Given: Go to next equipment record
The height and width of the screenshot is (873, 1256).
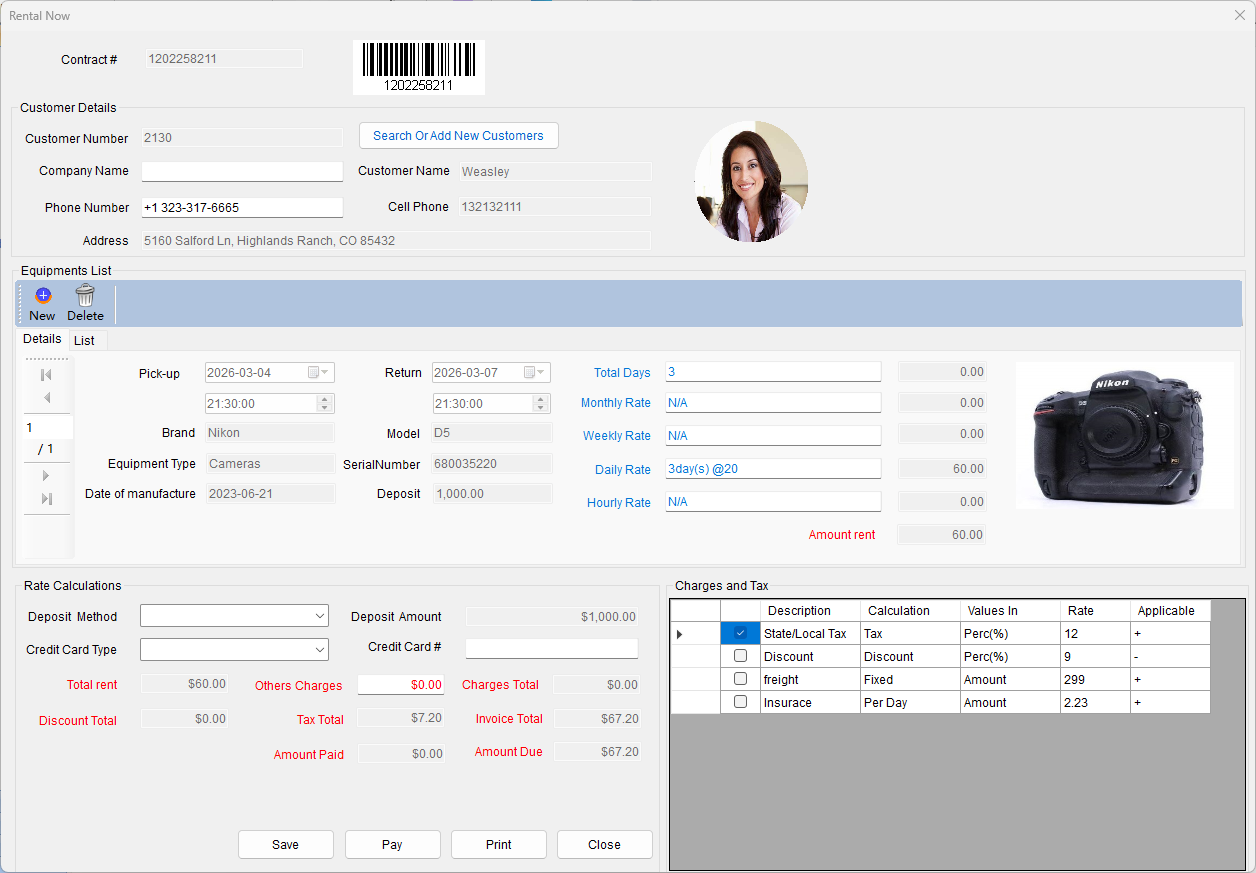Looking at the screenshot, I should pos(46,476).
